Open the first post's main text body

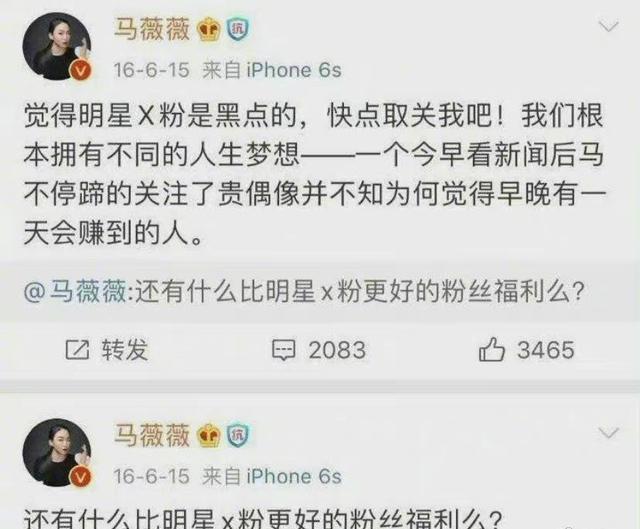coord(314,175)
